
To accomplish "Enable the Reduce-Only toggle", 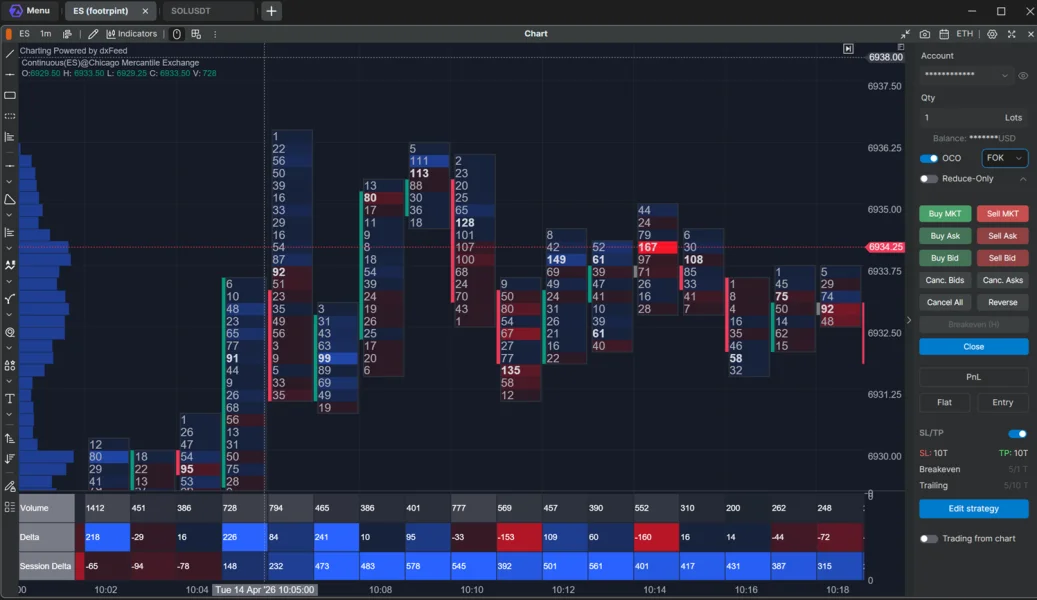I will [x=929, y=179].
